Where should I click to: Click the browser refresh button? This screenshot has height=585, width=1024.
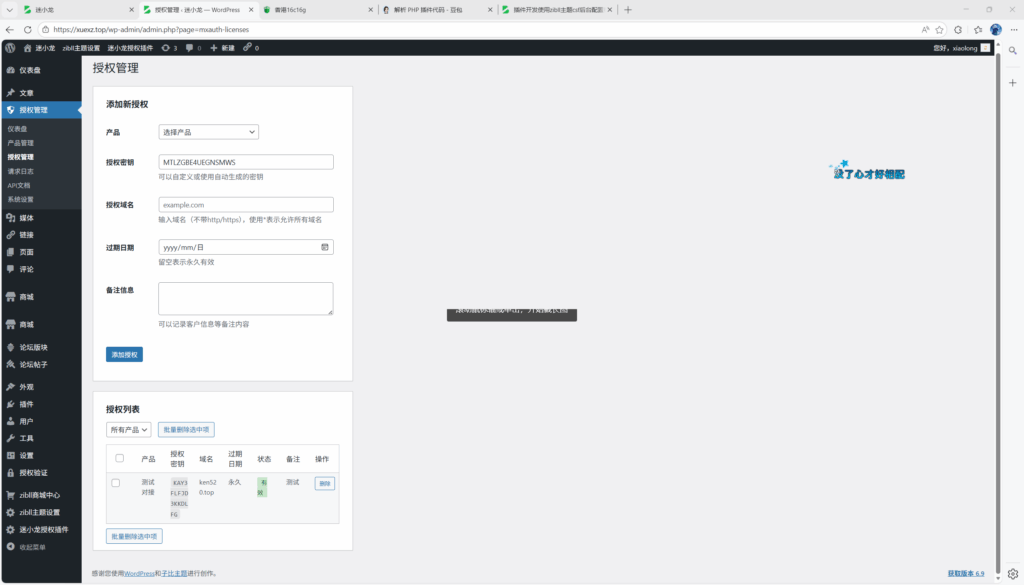pyautogui.click(x=28, y=30)
